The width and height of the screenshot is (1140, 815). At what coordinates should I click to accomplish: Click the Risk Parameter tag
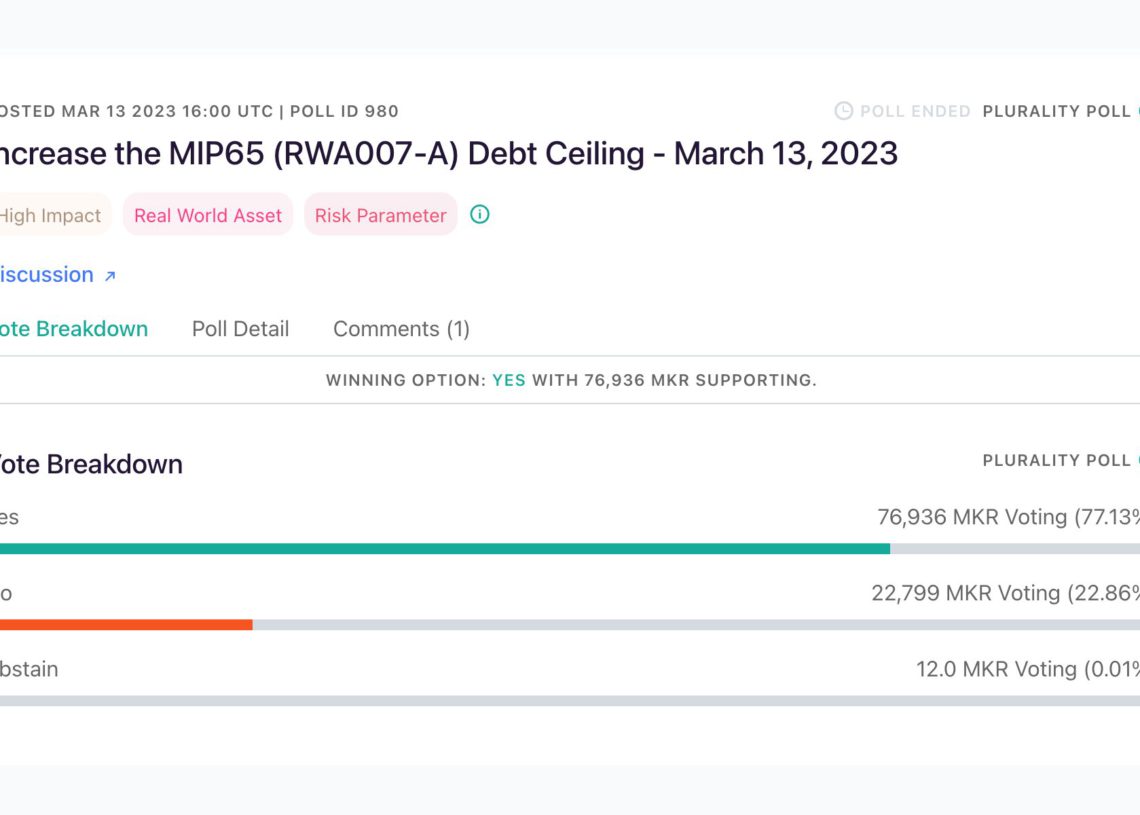(380, 215)
